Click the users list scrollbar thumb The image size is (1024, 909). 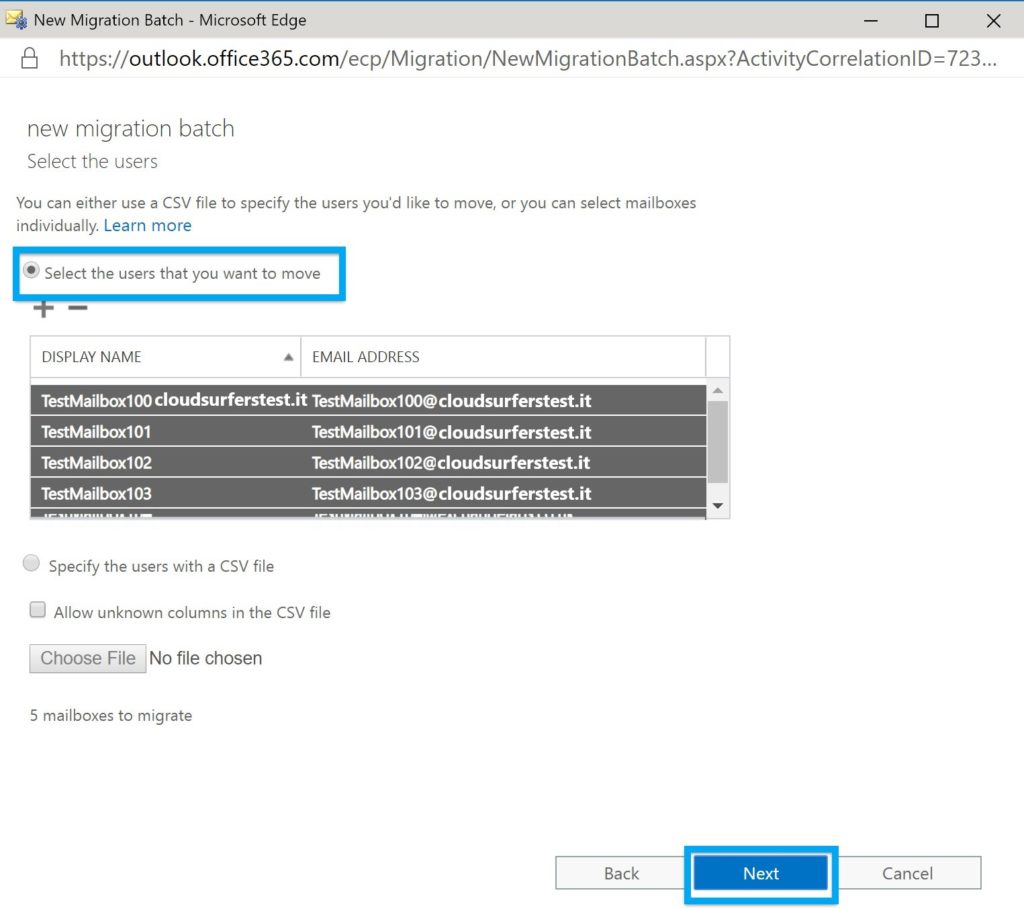[x=718, y=442]
